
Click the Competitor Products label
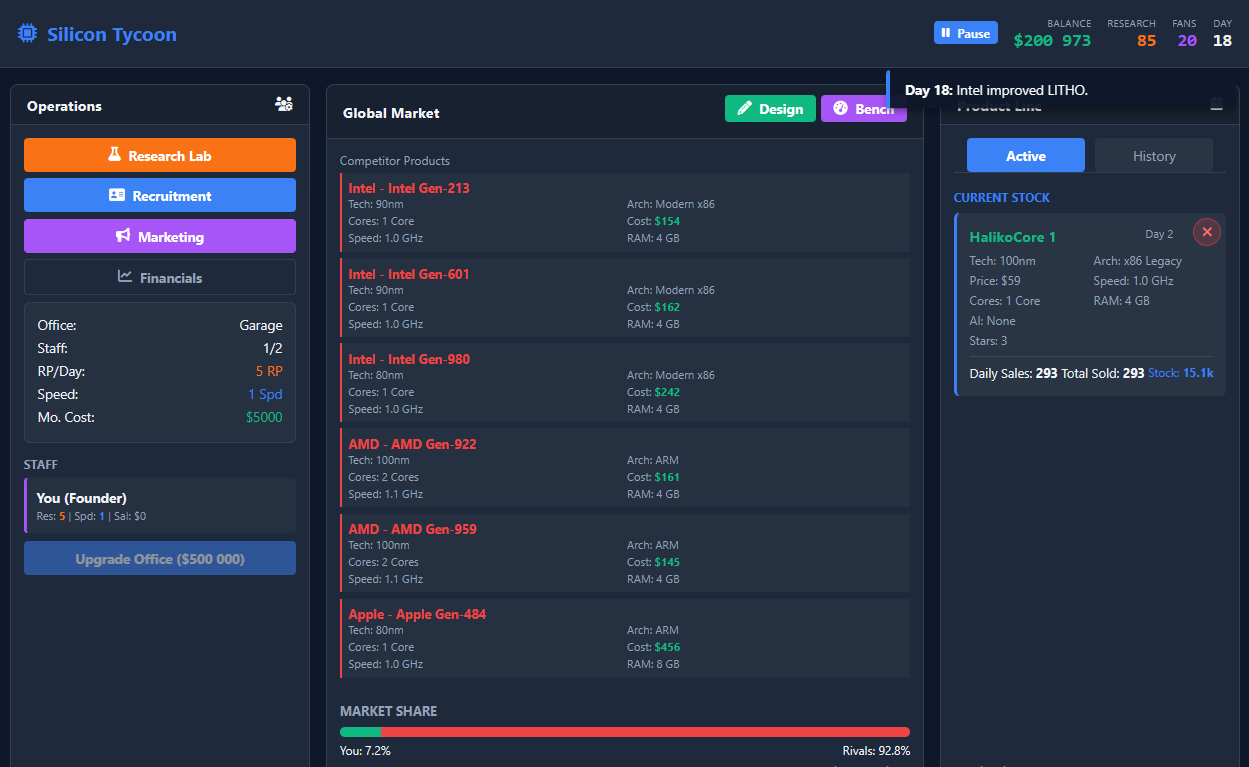395,161
